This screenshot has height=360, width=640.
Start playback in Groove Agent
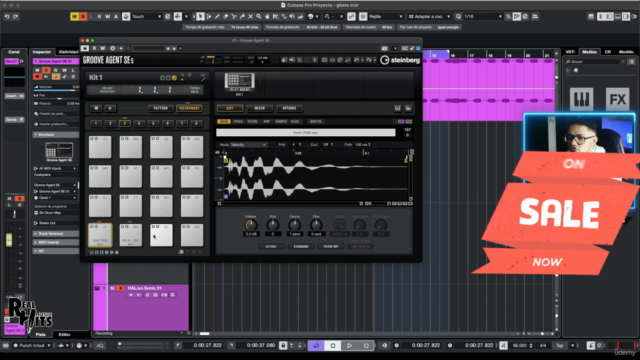pyautogui.click(x=110, y=108)
